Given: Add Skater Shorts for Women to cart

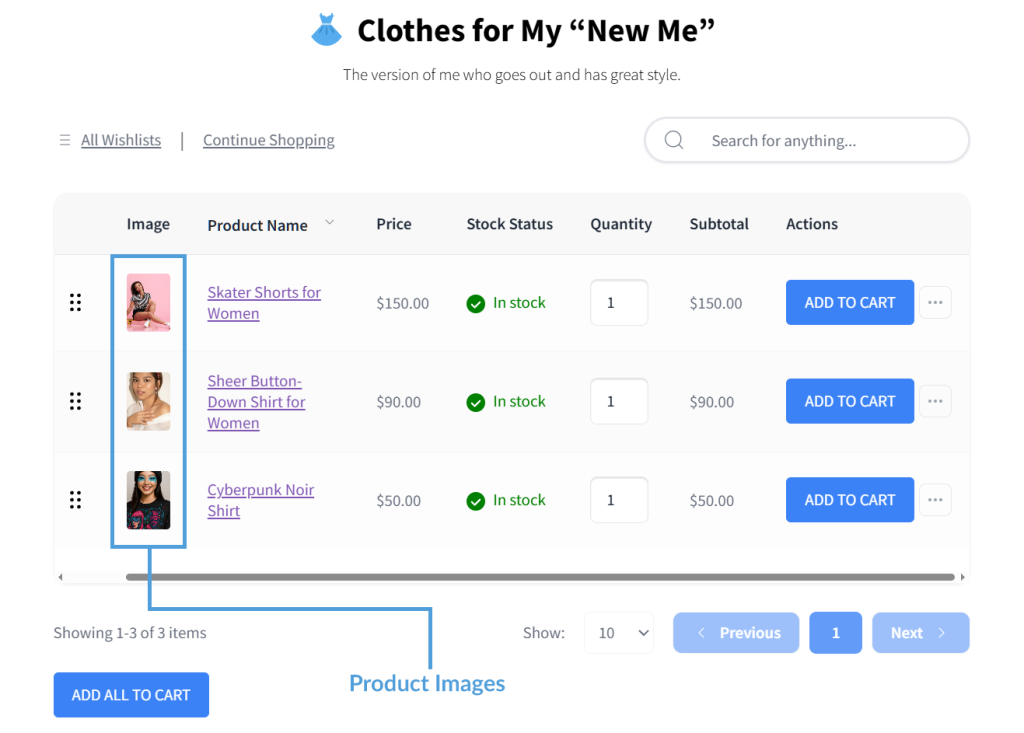Looking at the screenshot, I should point(849,302).
